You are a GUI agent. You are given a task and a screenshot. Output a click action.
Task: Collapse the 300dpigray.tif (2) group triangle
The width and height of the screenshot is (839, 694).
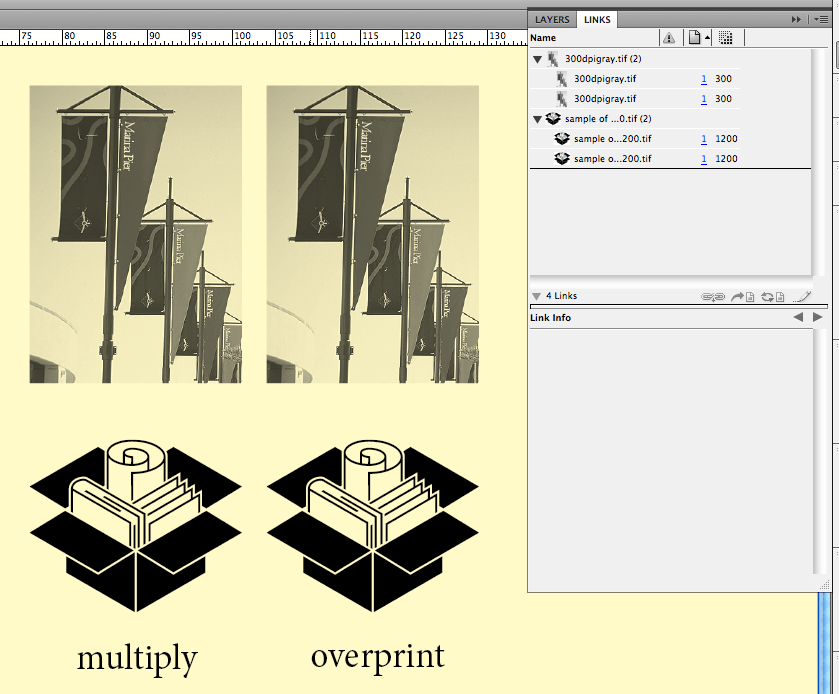pyautogui.click(x=538, y=59)
